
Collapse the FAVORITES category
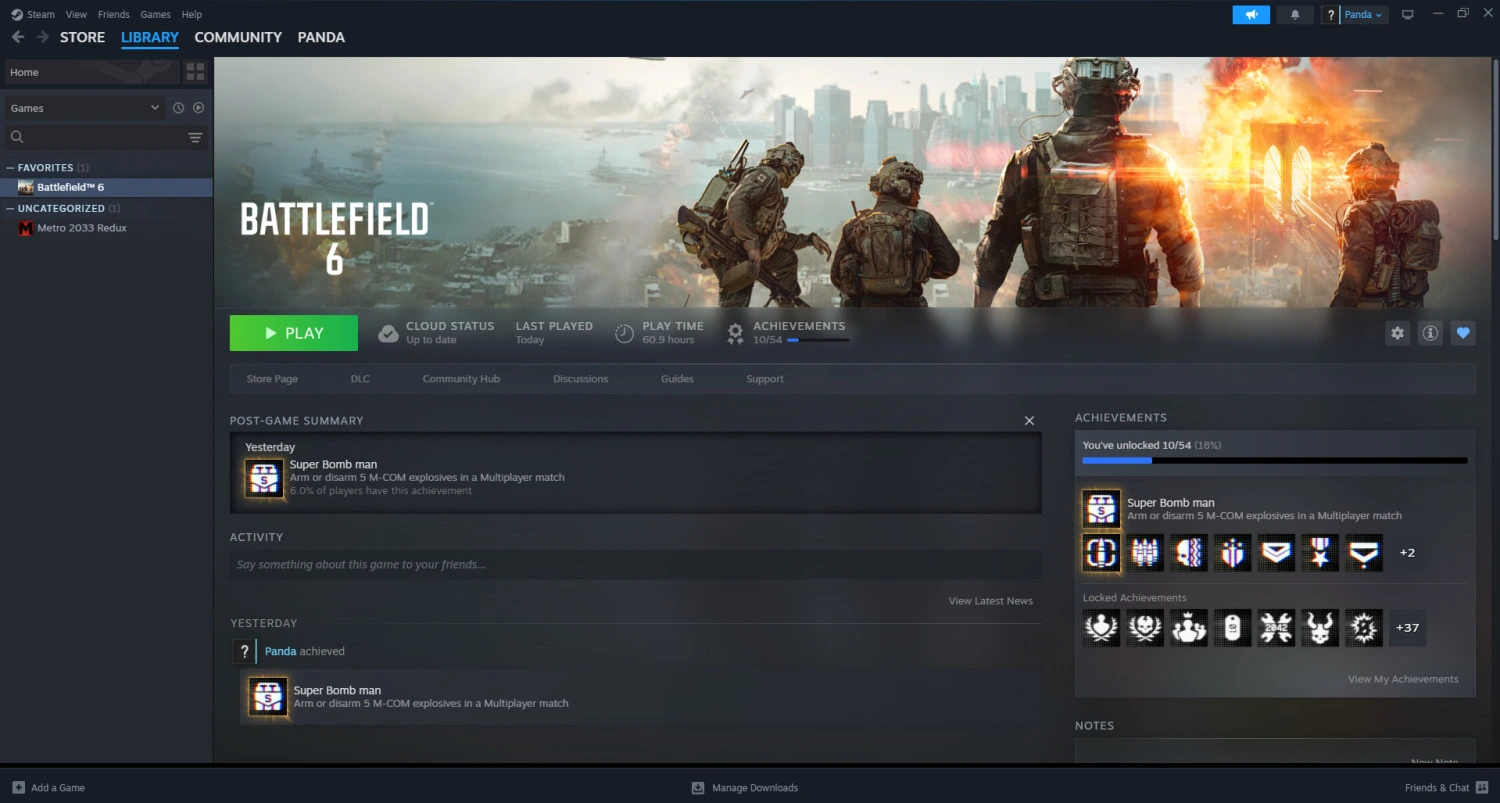[x=10, y=168]
